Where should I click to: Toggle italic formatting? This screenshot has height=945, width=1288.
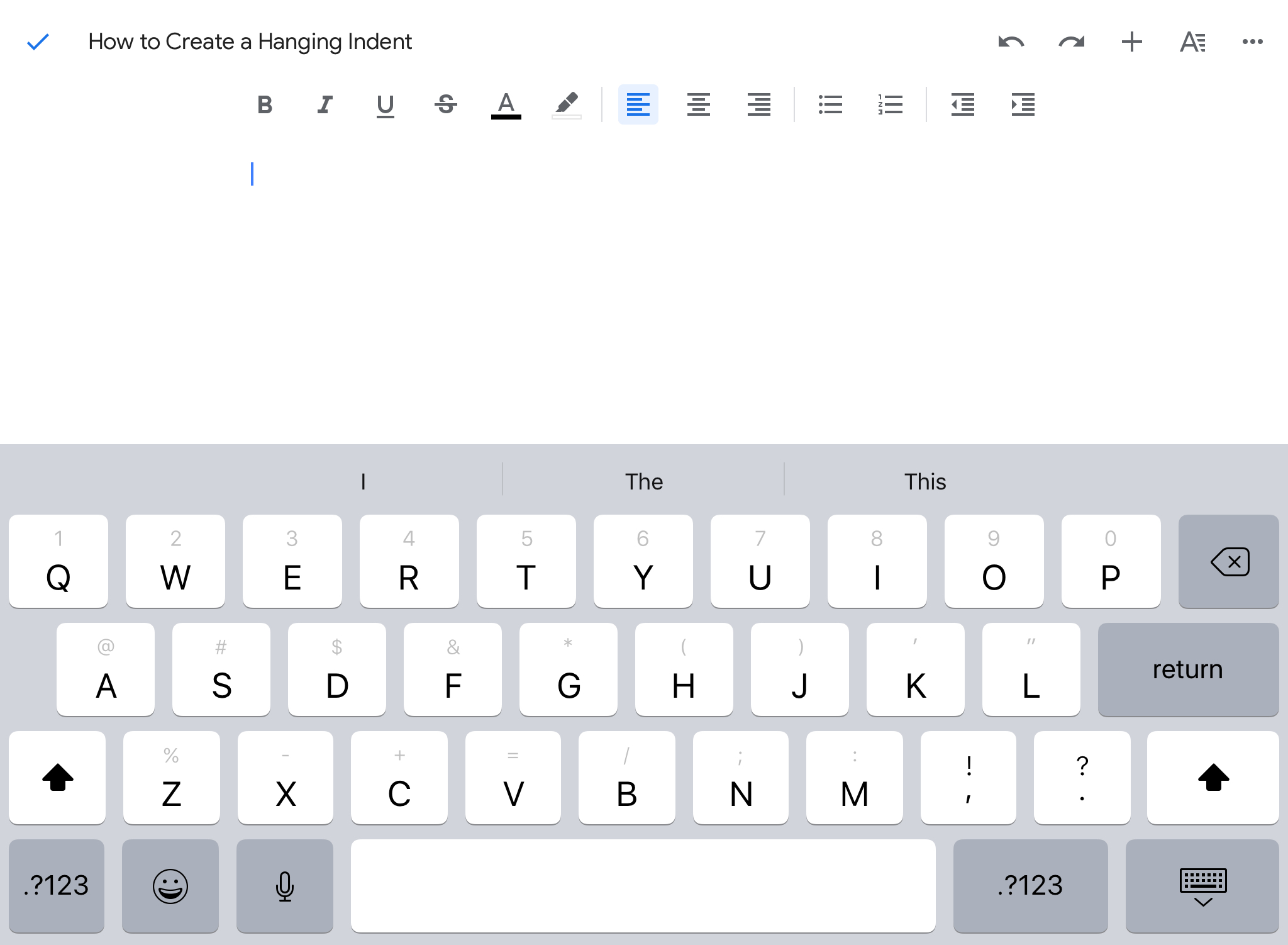(x=325, y=104)
